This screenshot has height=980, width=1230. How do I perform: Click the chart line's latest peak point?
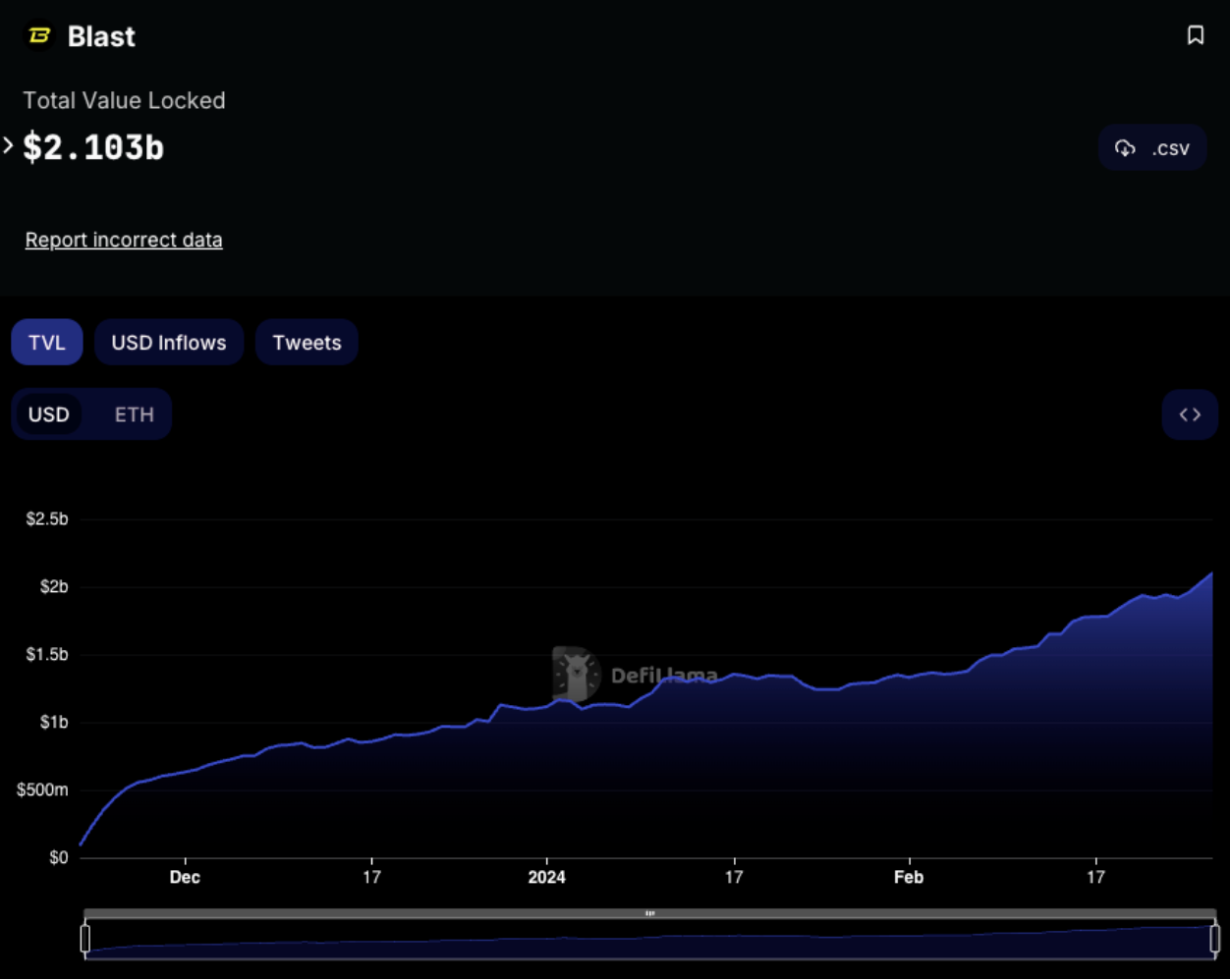[1211, 572]
